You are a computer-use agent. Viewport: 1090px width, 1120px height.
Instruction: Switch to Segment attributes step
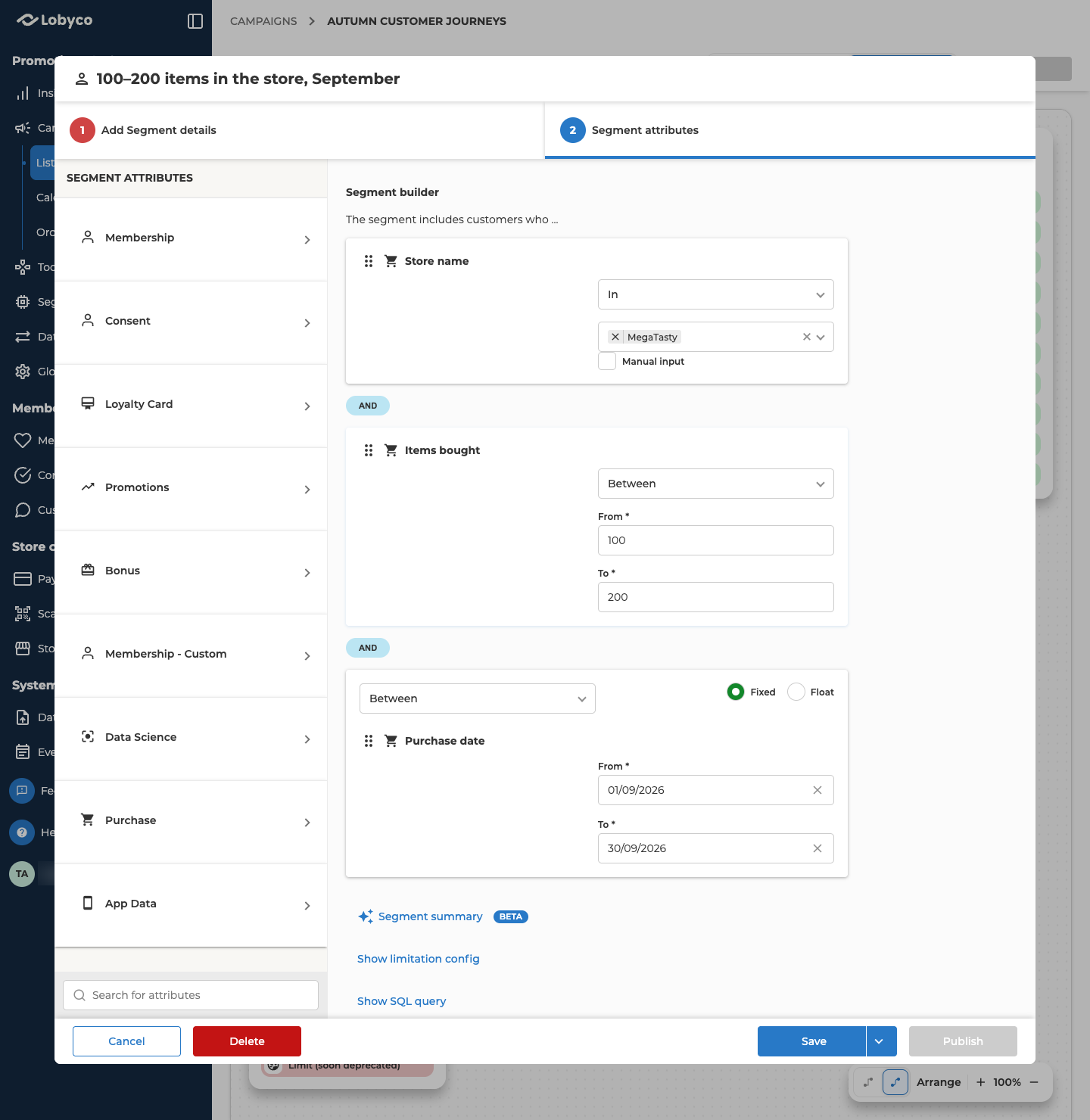pyautogui.click(x=790, y=130)
